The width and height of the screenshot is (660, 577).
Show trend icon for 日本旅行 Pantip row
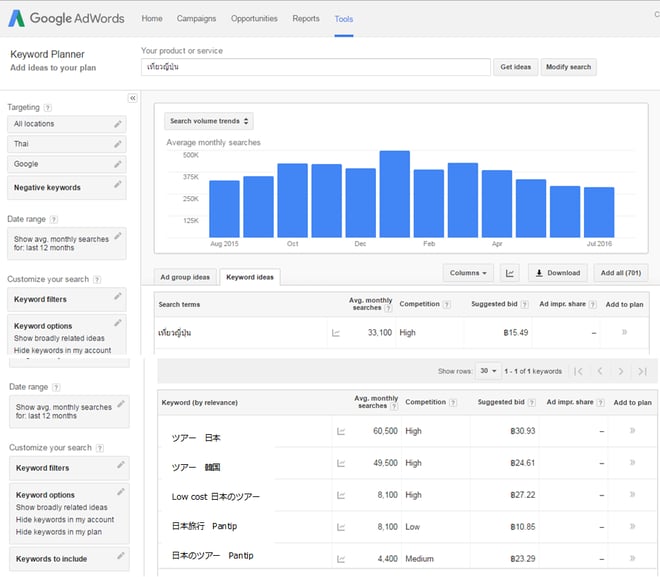(341, 527)
